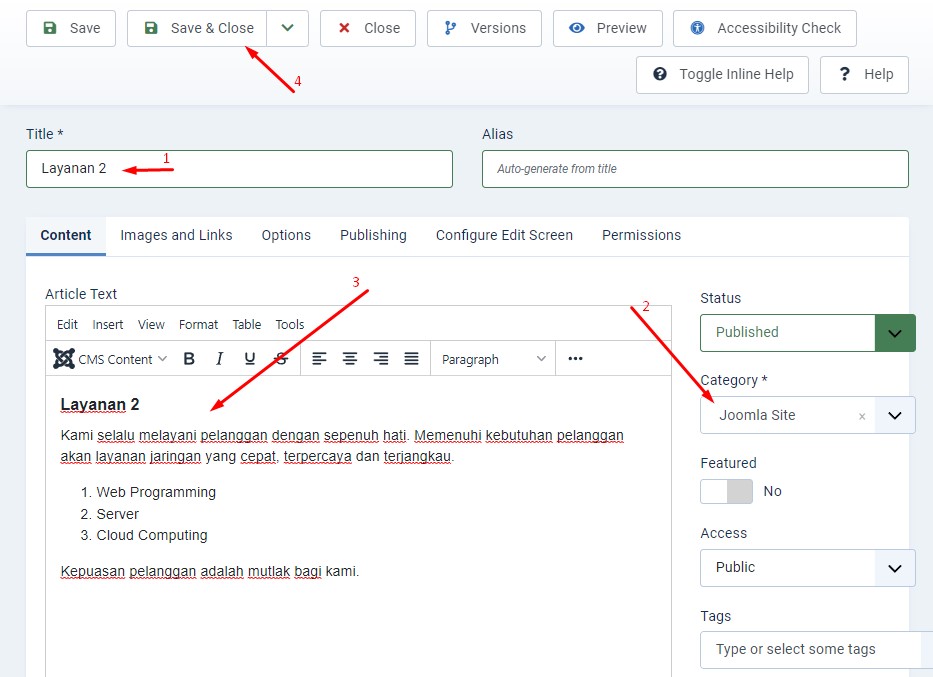This screenshot has width=933, height=677.
Task: Align text right in editor
Action: 381,359
